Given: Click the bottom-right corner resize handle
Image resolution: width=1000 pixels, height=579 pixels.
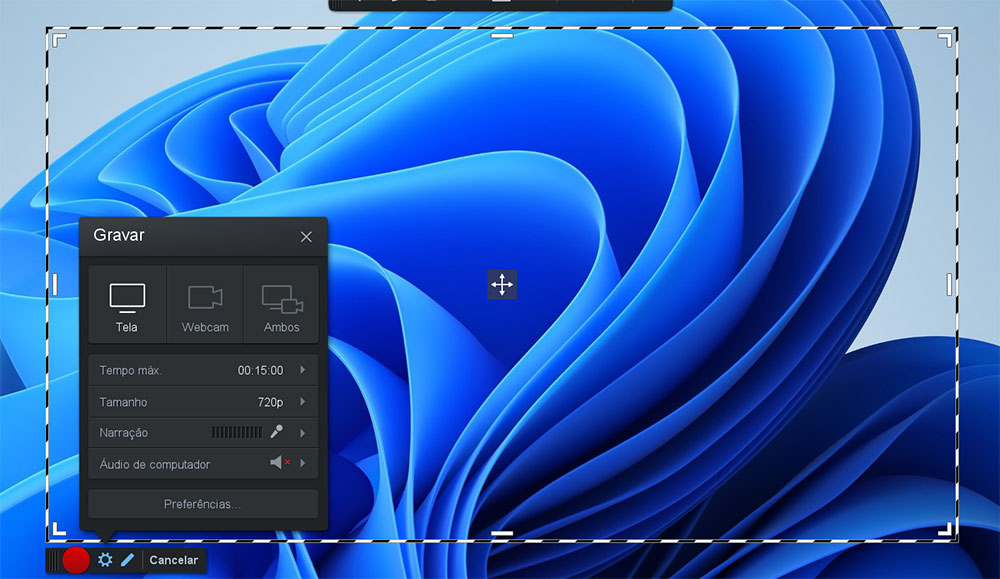Looking at the screenshot, I should tap(945, 529).
